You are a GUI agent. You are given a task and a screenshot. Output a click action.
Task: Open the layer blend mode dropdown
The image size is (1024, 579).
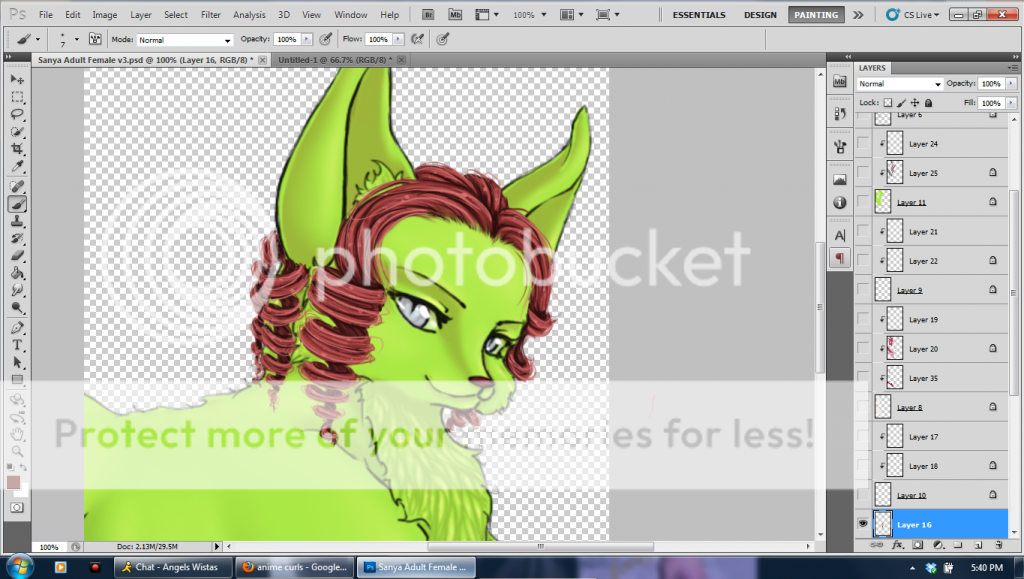click(899, 84)
